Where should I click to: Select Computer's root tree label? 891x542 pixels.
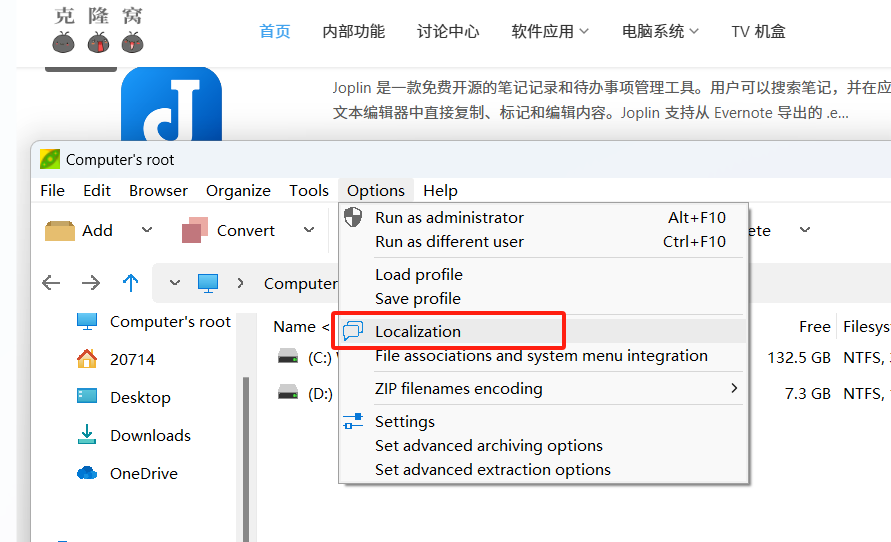(170, 322)
